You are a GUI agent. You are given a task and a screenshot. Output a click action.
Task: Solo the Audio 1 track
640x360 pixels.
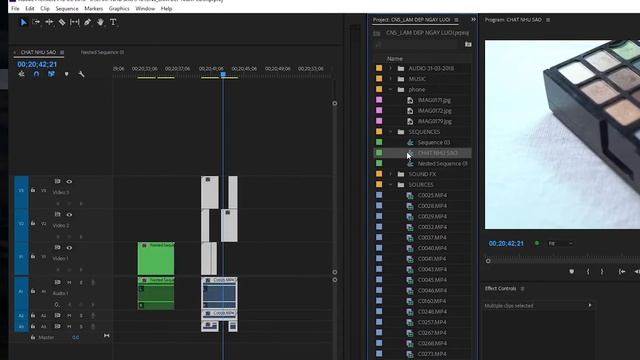coord(81,282)
